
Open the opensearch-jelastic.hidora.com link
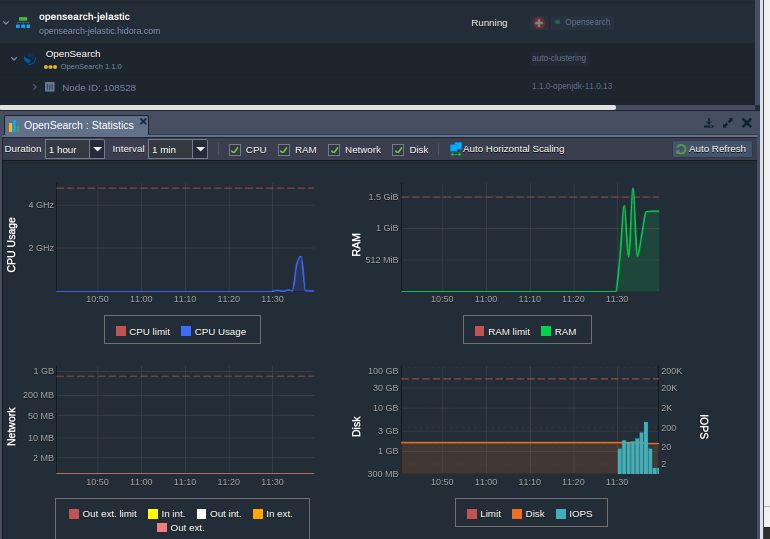(x=99, y=31)
